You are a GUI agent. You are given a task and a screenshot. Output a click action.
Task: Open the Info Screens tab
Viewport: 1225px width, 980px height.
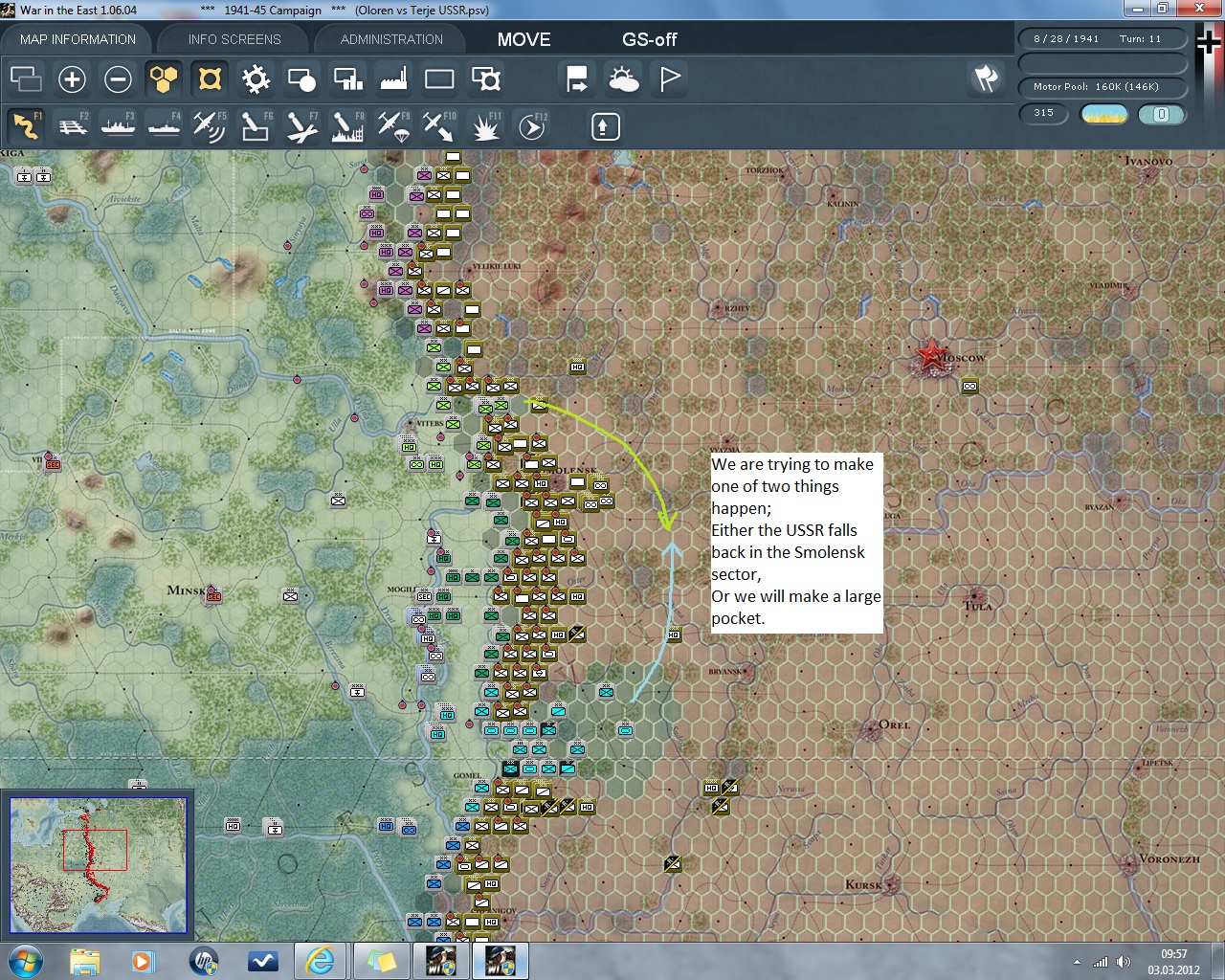[x=234, y=39]
